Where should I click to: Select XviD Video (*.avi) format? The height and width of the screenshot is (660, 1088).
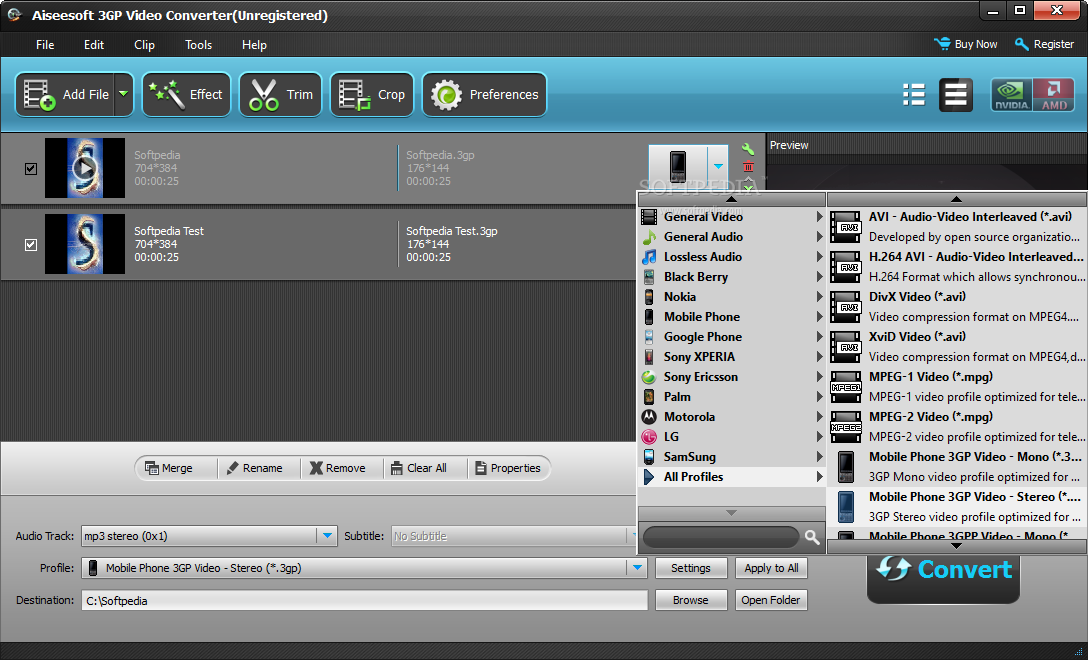click(957, 347)
